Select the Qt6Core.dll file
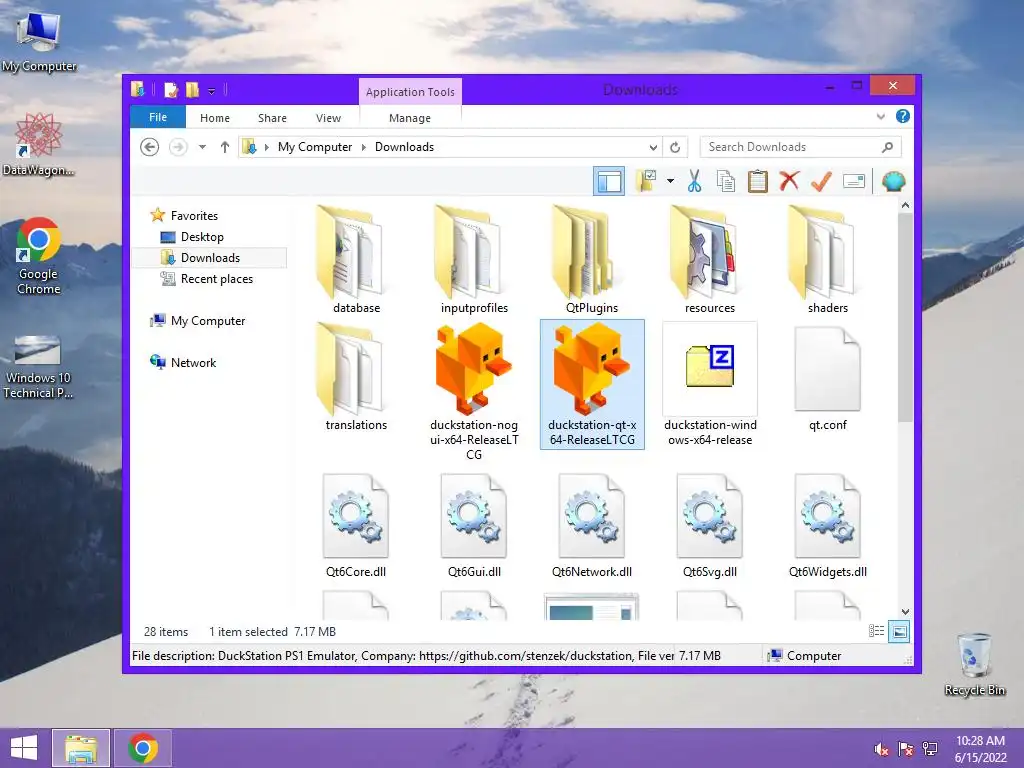 click(356, 526)
